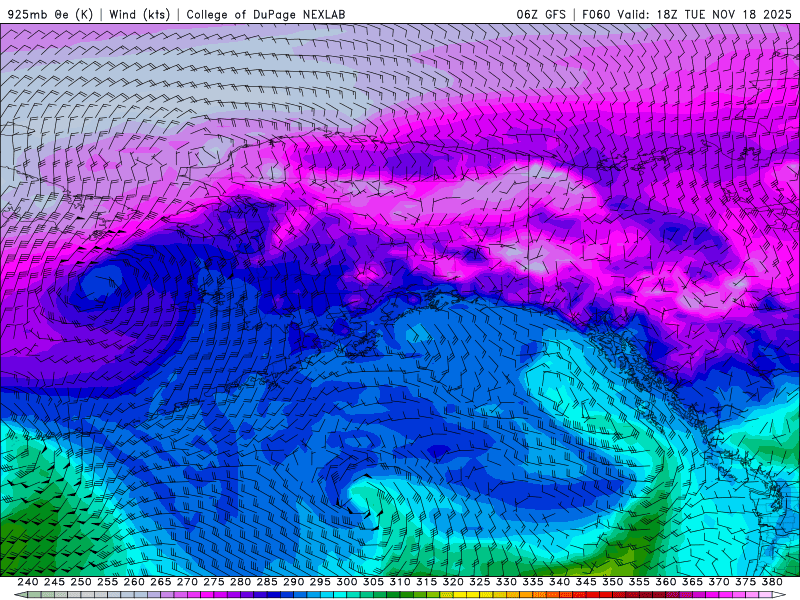
Task: Select the 345 value on the color scale
Action: [x=586, y=582]
